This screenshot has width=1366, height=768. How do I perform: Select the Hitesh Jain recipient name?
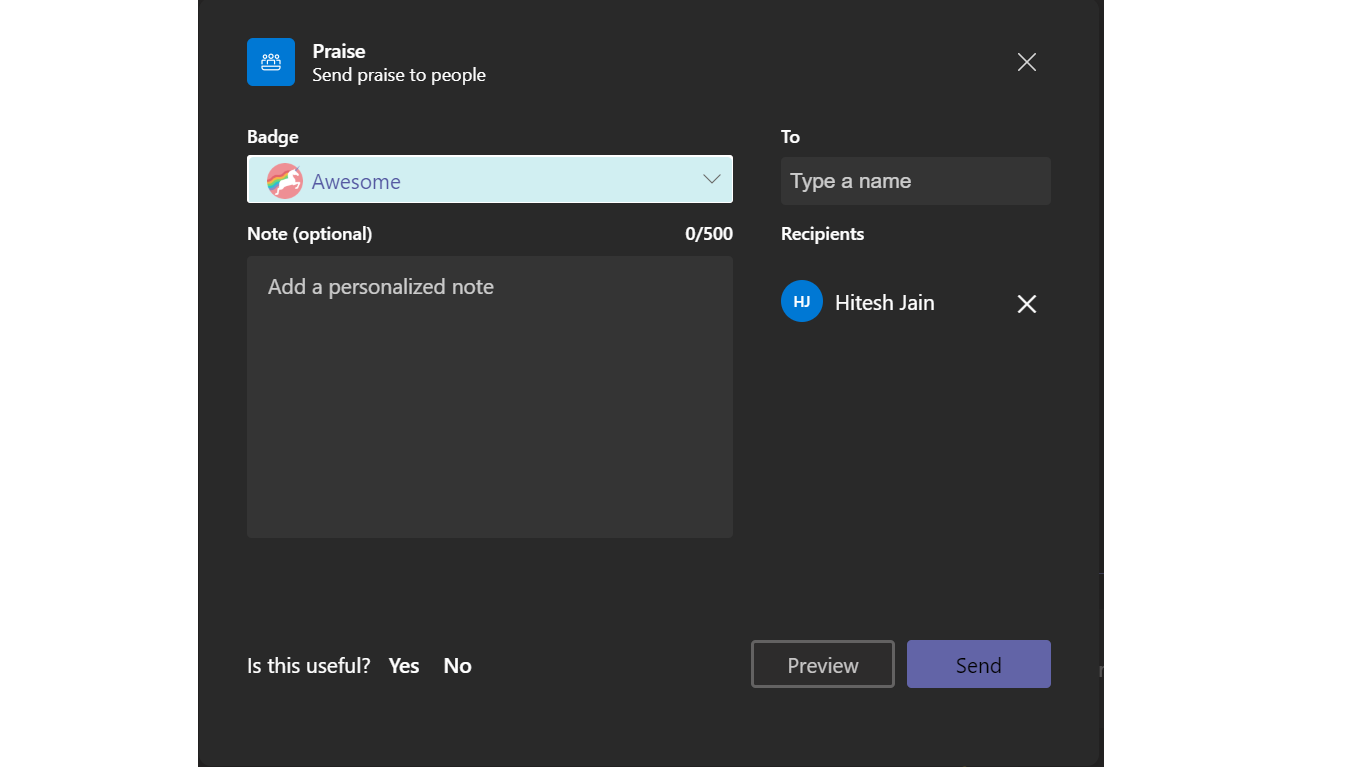point(884,303)
